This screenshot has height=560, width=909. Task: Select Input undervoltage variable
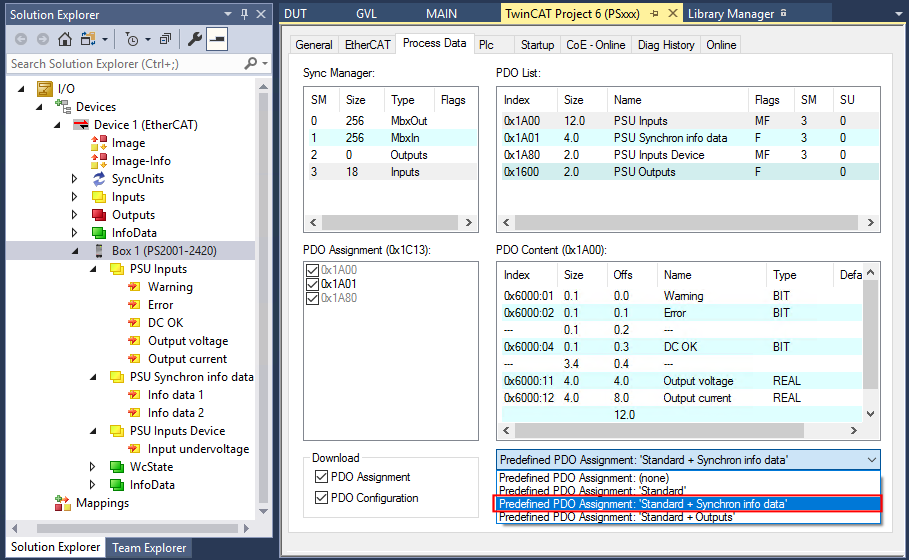[198, 449]
